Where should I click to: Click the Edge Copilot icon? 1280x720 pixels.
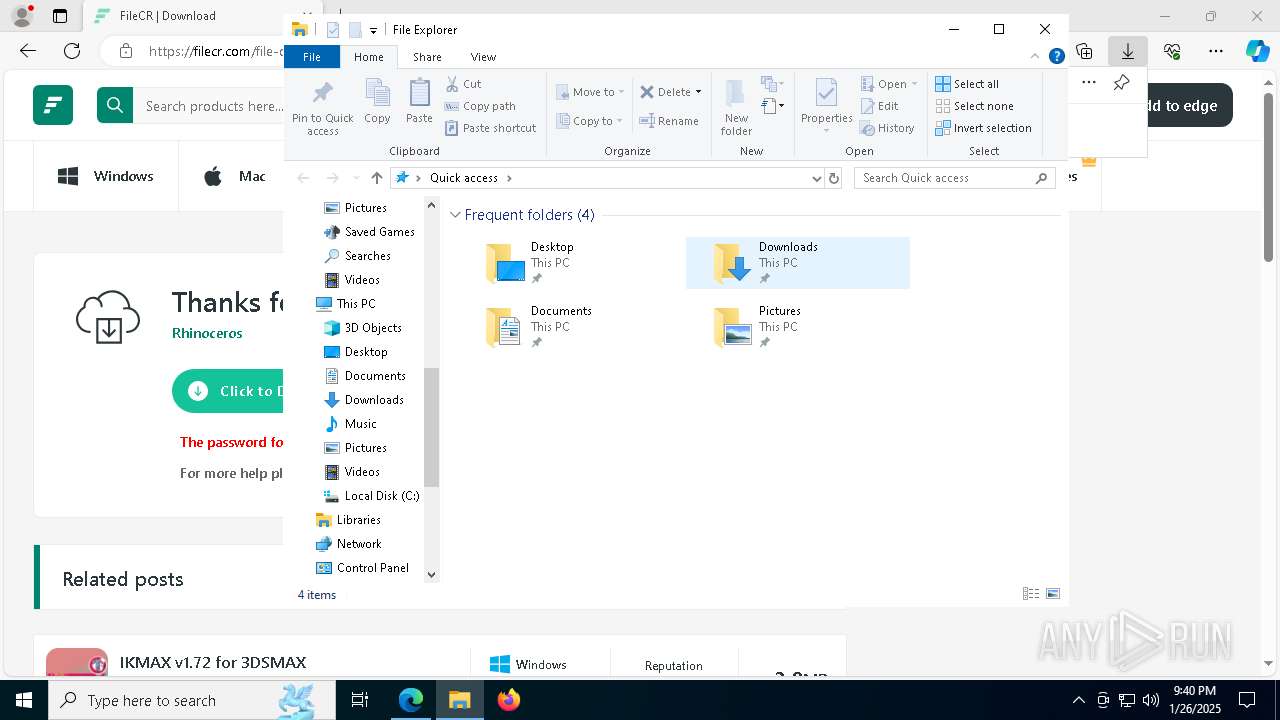[x=1257, y=51]
